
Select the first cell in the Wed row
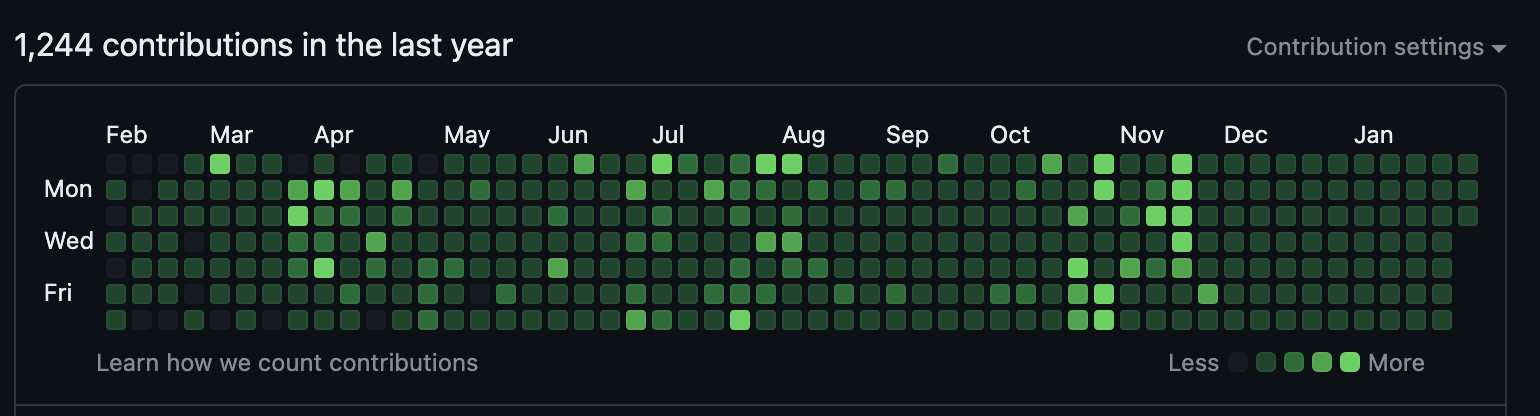point(116,241)
